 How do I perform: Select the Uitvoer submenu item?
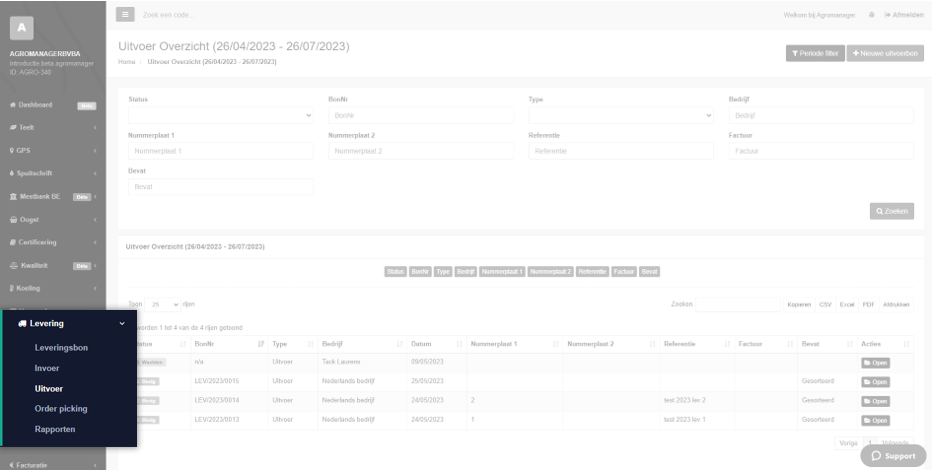coord(49,388)
